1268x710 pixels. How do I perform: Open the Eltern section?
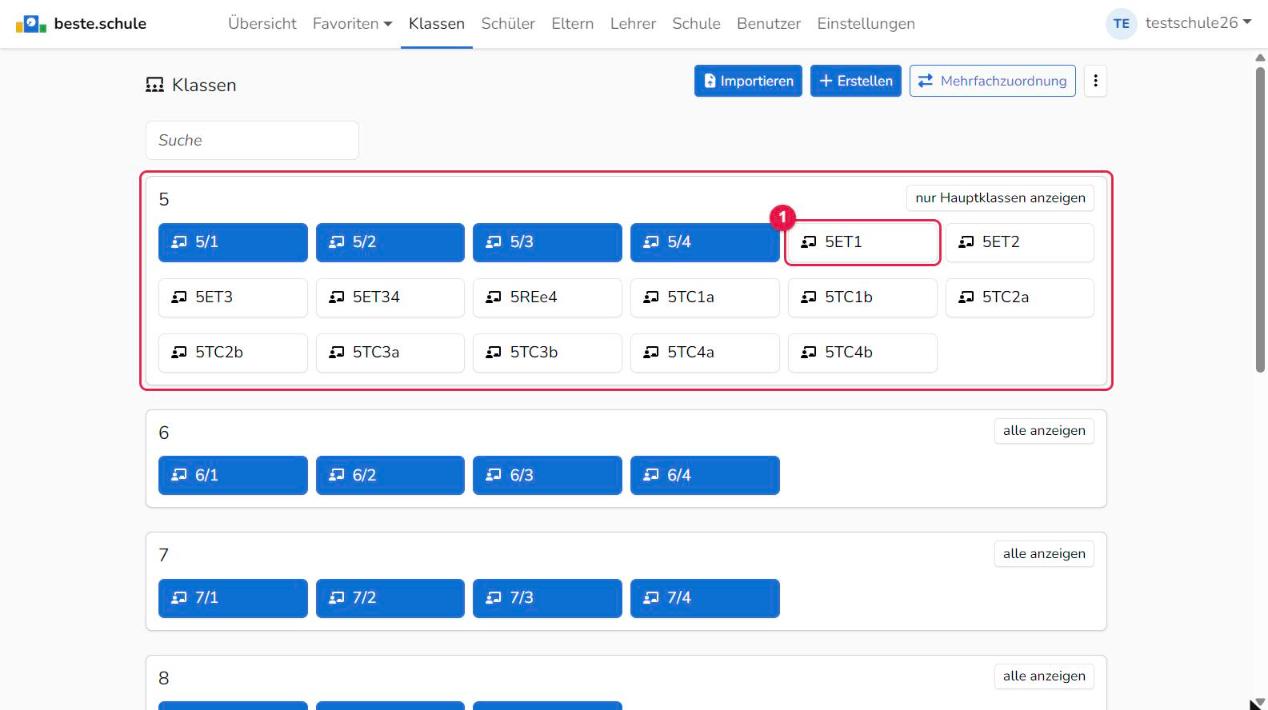coord(572,23)
